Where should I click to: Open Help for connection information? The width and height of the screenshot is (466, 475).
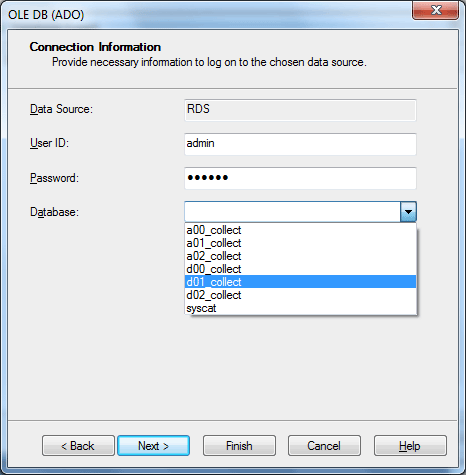(410, 445)
